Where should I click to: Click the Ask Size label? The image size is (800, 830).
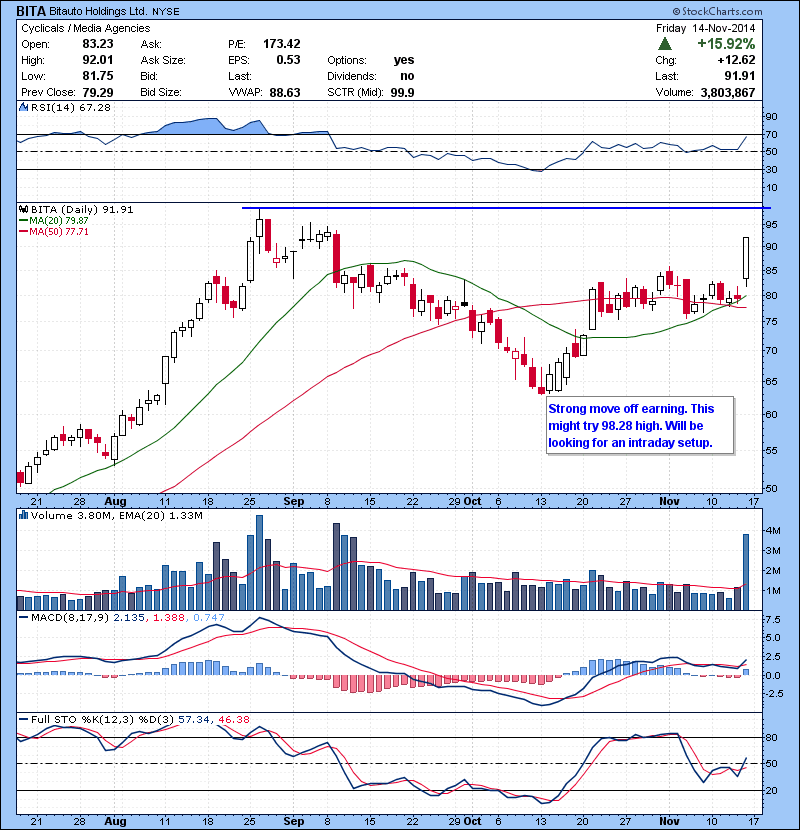[x=163, y=60]
